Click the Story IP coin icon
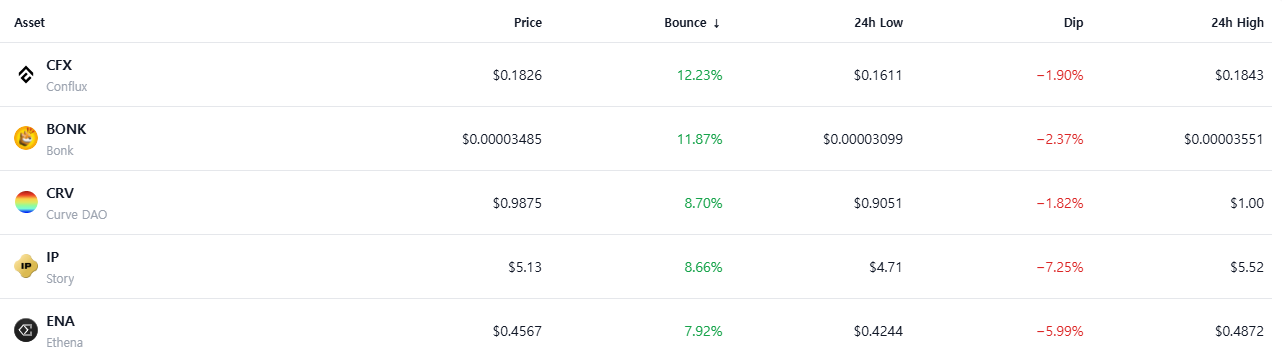Image resolution: width=1282 pixels, height=360 pixels. 26,267
